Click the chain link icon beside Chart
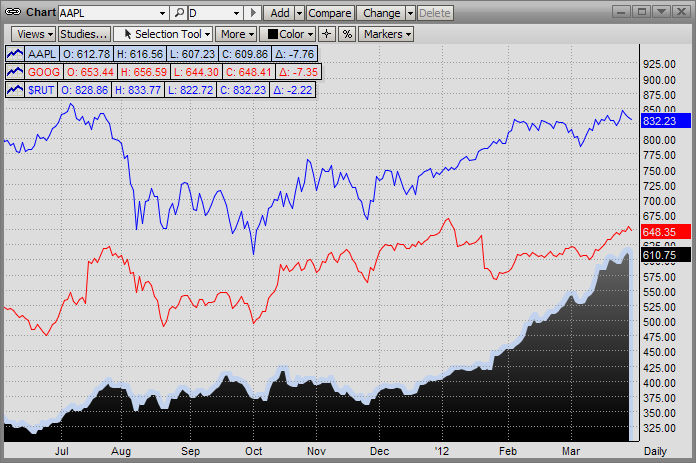 [x=13, y=12]
